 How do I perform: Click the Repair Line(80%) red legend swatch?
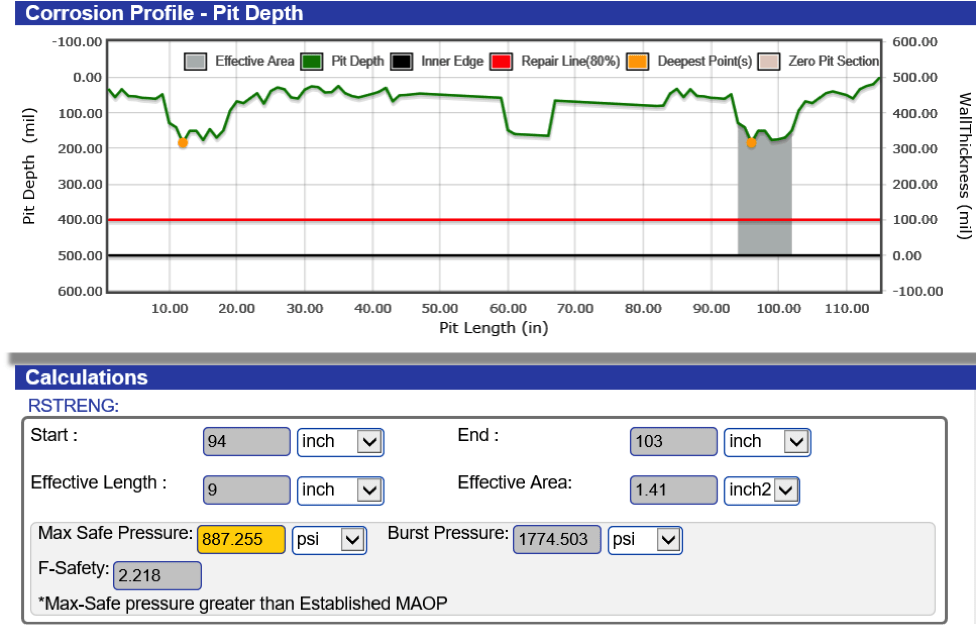(501, 62)
